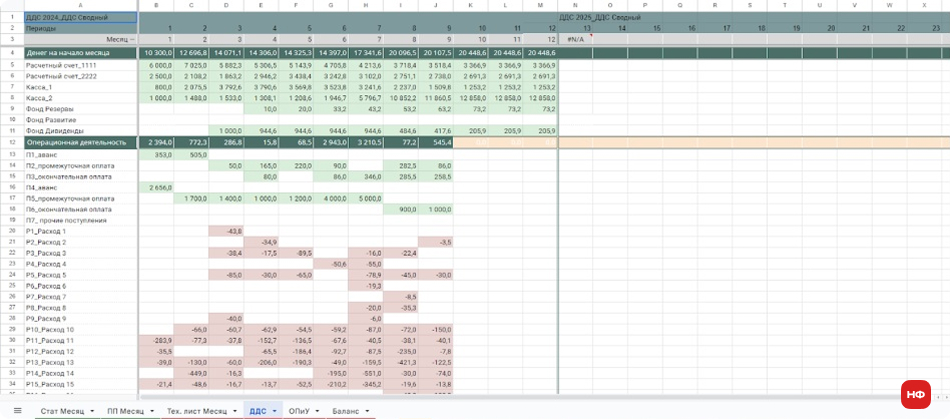Open dropdown arrow on Баланс tab
The height and width of the screenshot is (419, 950).
pyautogui.click(x=366, y=411)
